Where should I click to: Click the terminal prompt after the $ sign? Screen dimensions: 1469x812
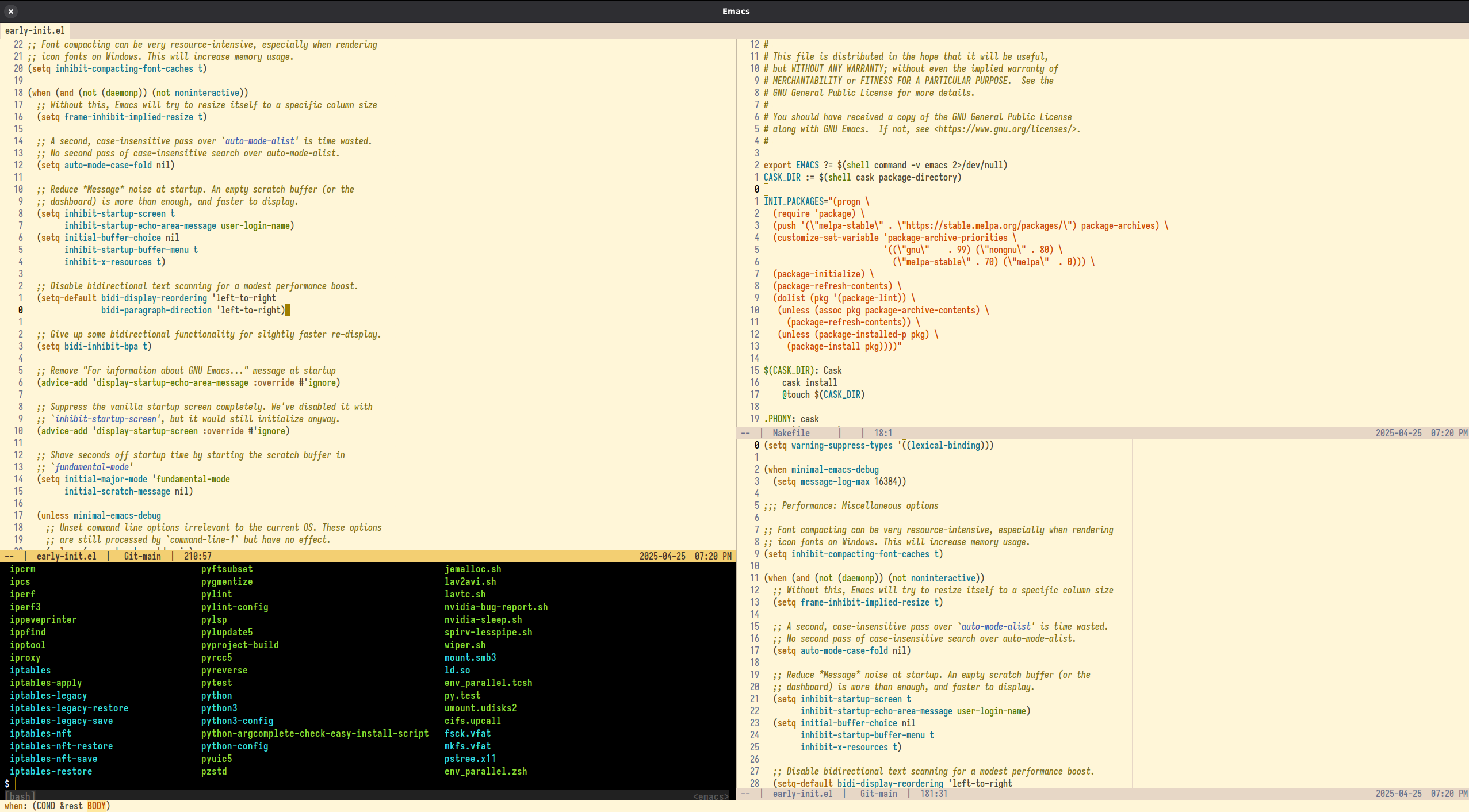16,784
